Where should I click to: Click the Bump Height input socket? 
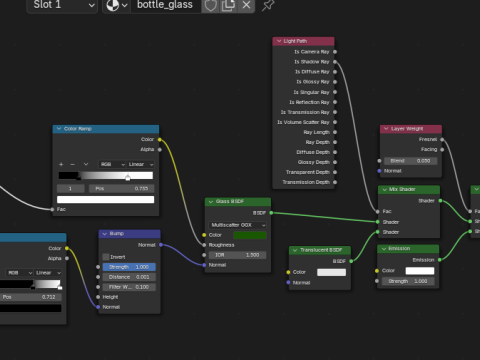click(98, 297)
